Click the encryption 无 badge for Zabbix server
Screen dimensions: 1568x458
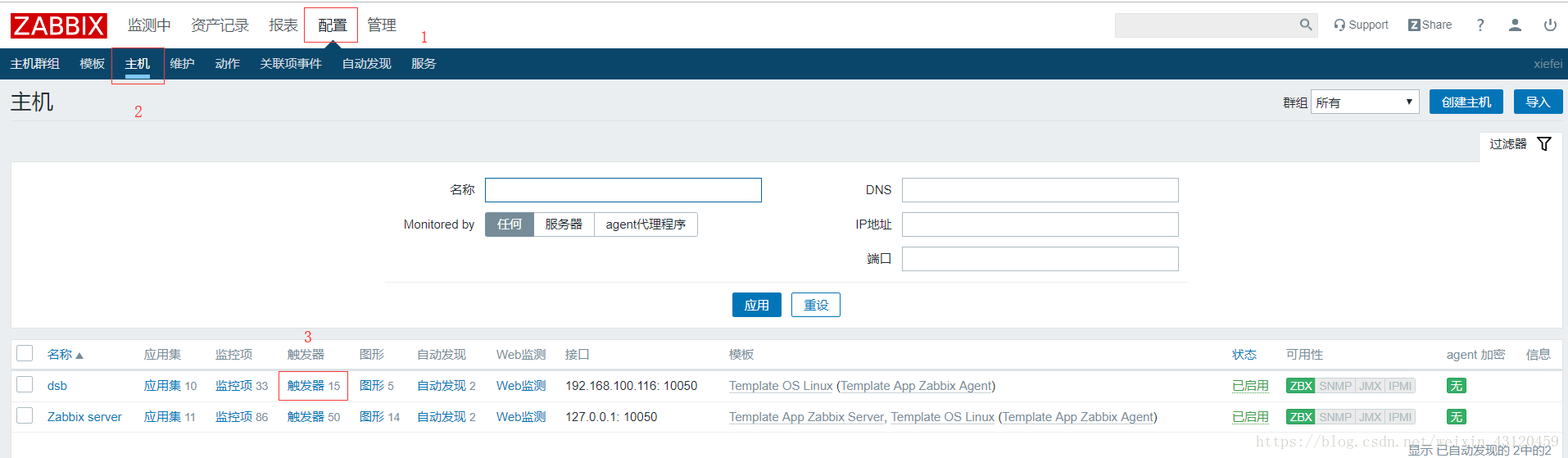point(1456,417)
